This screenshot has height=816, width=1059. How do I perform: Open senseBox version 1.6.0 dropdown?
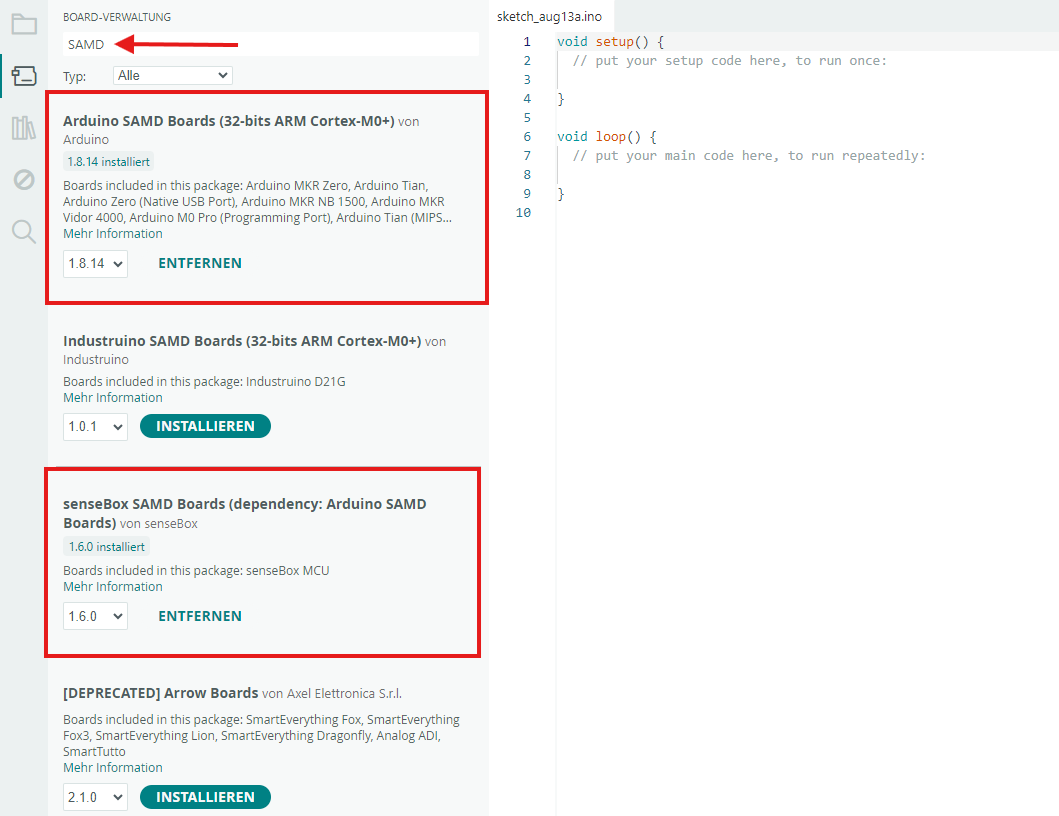95,617
